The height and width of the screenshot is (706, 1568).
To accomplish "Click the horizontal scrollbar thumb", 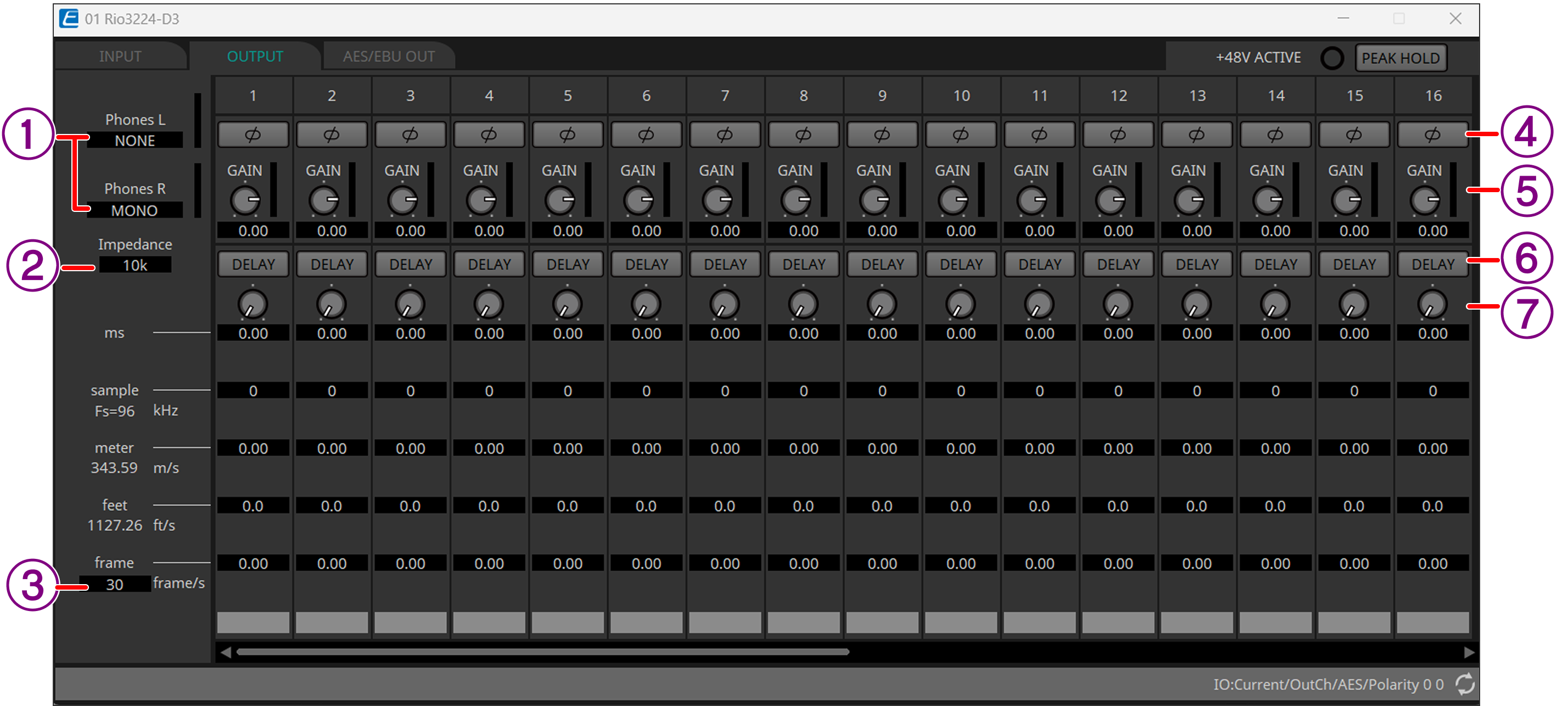I will (543, 652).
